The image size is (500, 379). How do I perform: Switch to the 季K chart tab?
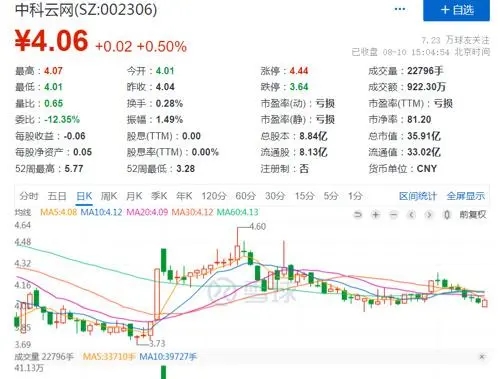tap(159, 196)
